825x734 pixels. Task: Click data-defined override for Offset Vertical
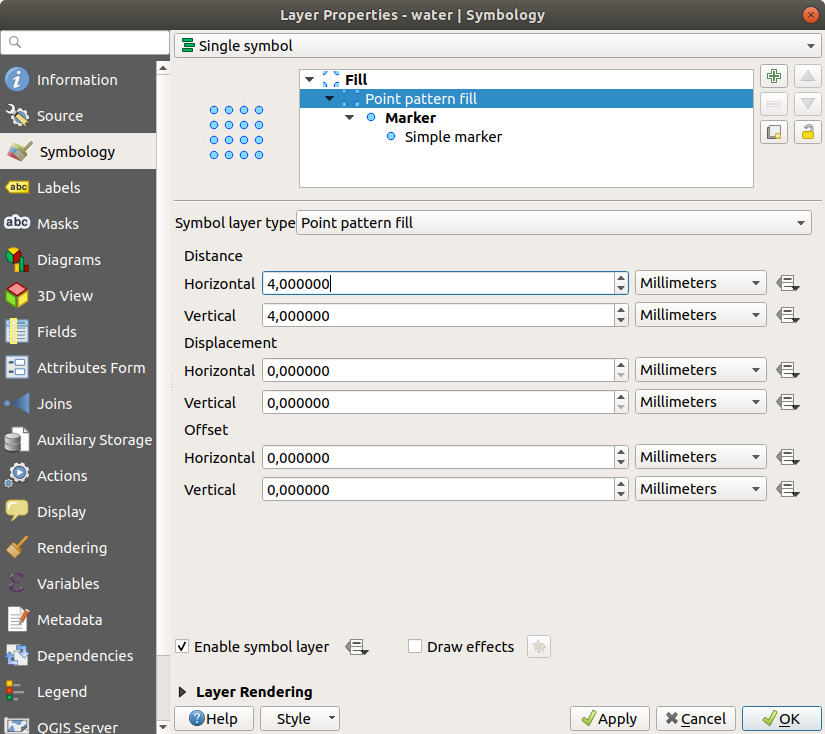point(788,490)
